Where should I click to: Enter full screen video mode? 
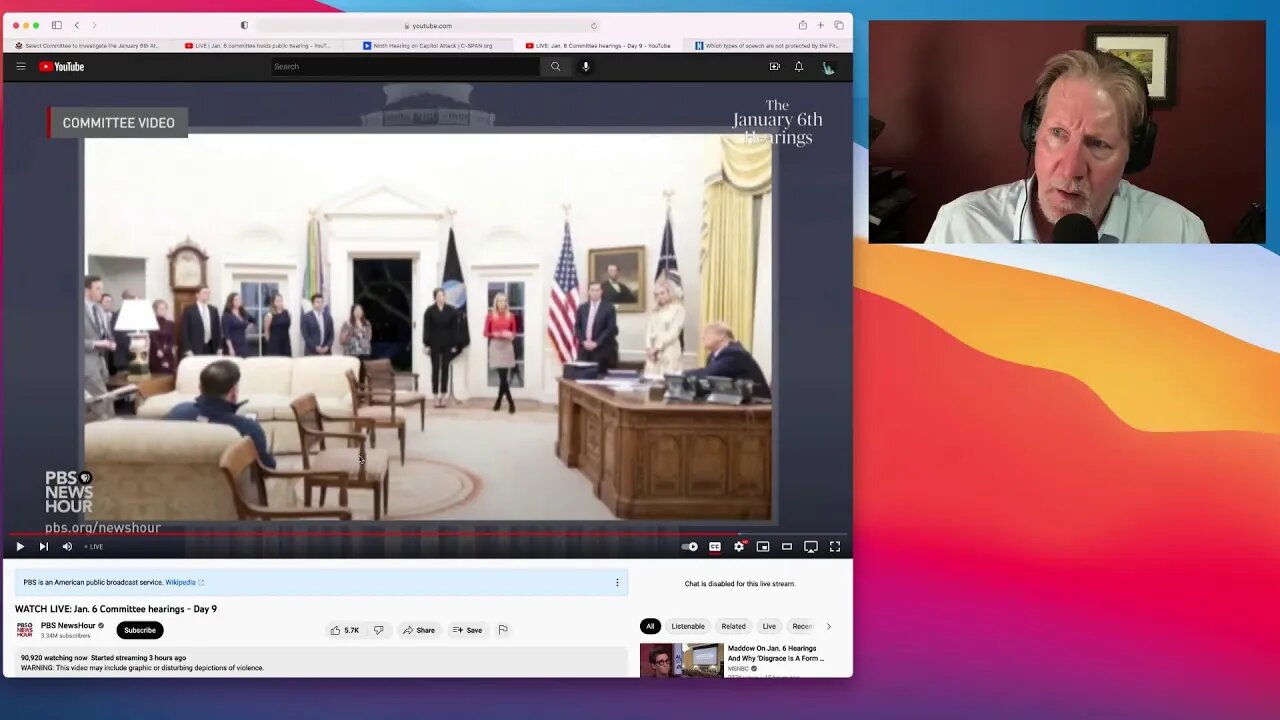[835, 547]
